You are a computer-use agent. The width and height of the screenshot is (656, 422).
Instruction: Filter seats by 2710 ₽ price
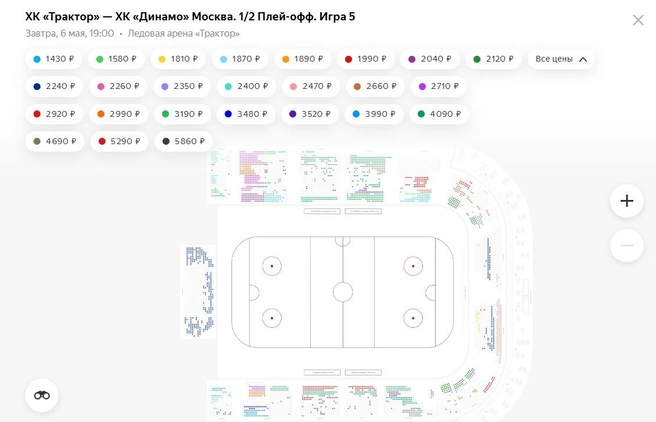click(439, 87)
